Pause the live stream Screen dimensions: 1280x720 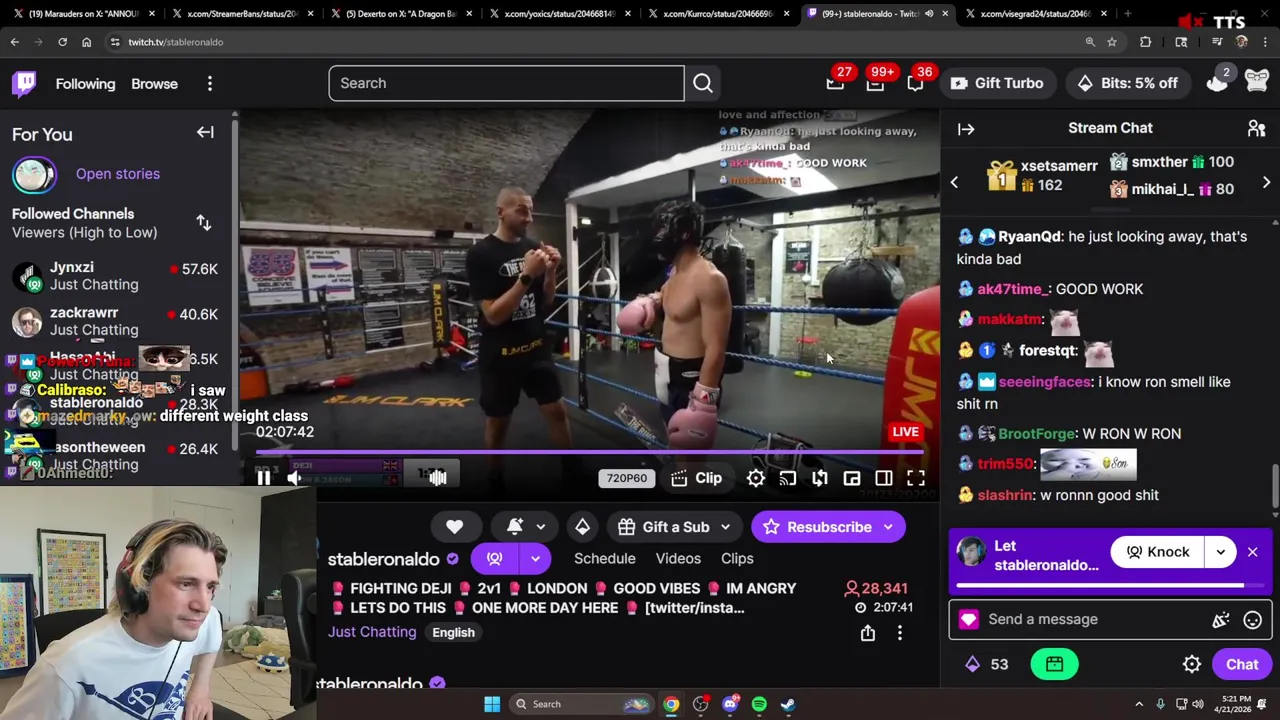[264, 478]
